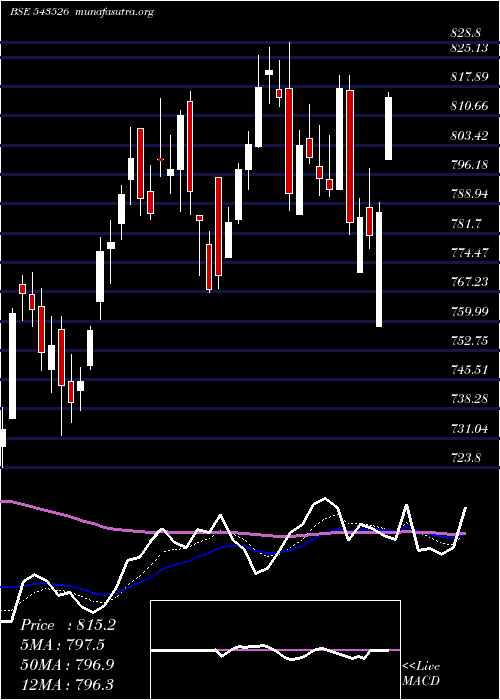Screen dimensions: 500x700
Task: Click the last white candlestick on the right
Action: click(x=388, y=128)
